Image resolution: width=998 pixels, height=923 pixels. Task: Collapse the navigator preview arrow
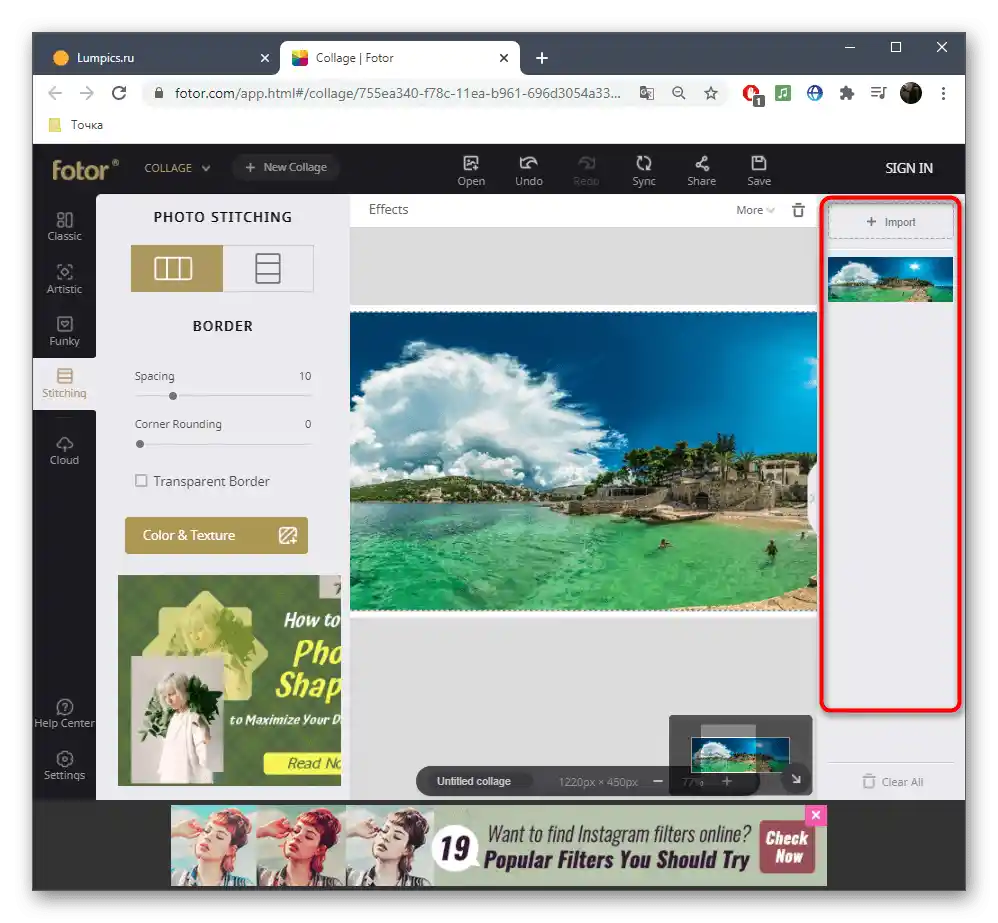click(796, 779)
